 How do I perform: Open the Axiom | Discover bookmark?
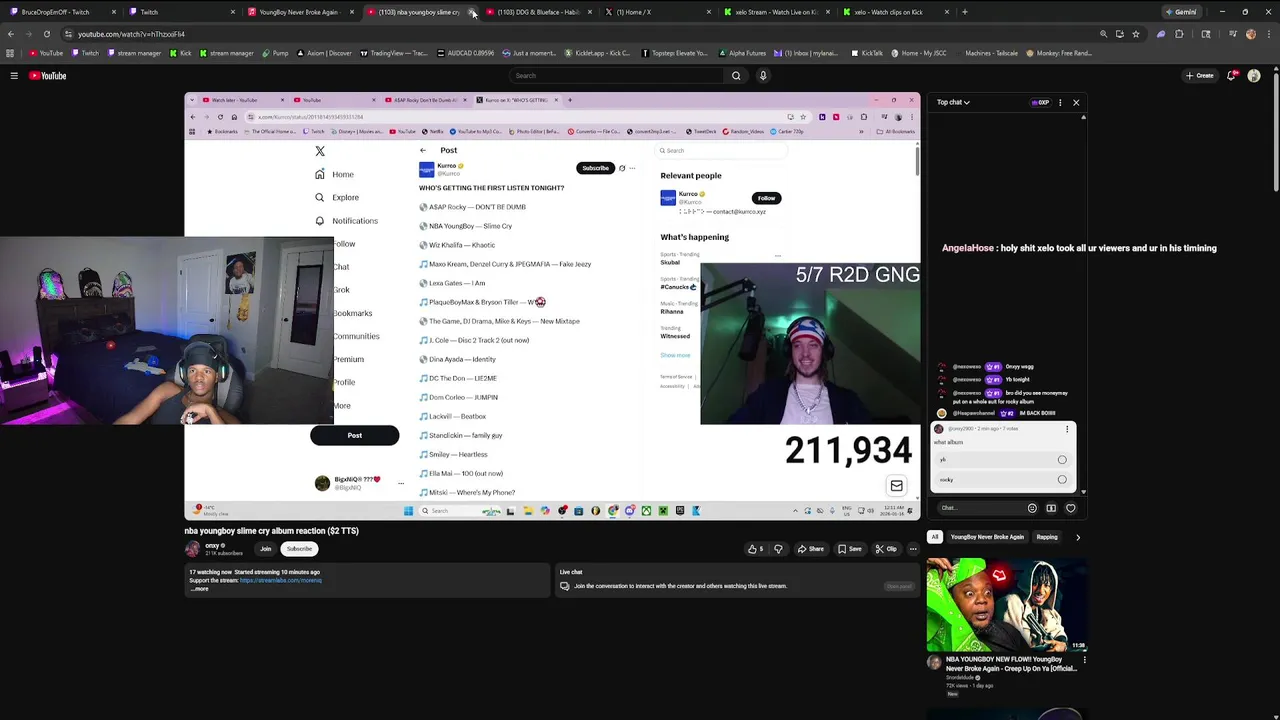tap(325, 53)
